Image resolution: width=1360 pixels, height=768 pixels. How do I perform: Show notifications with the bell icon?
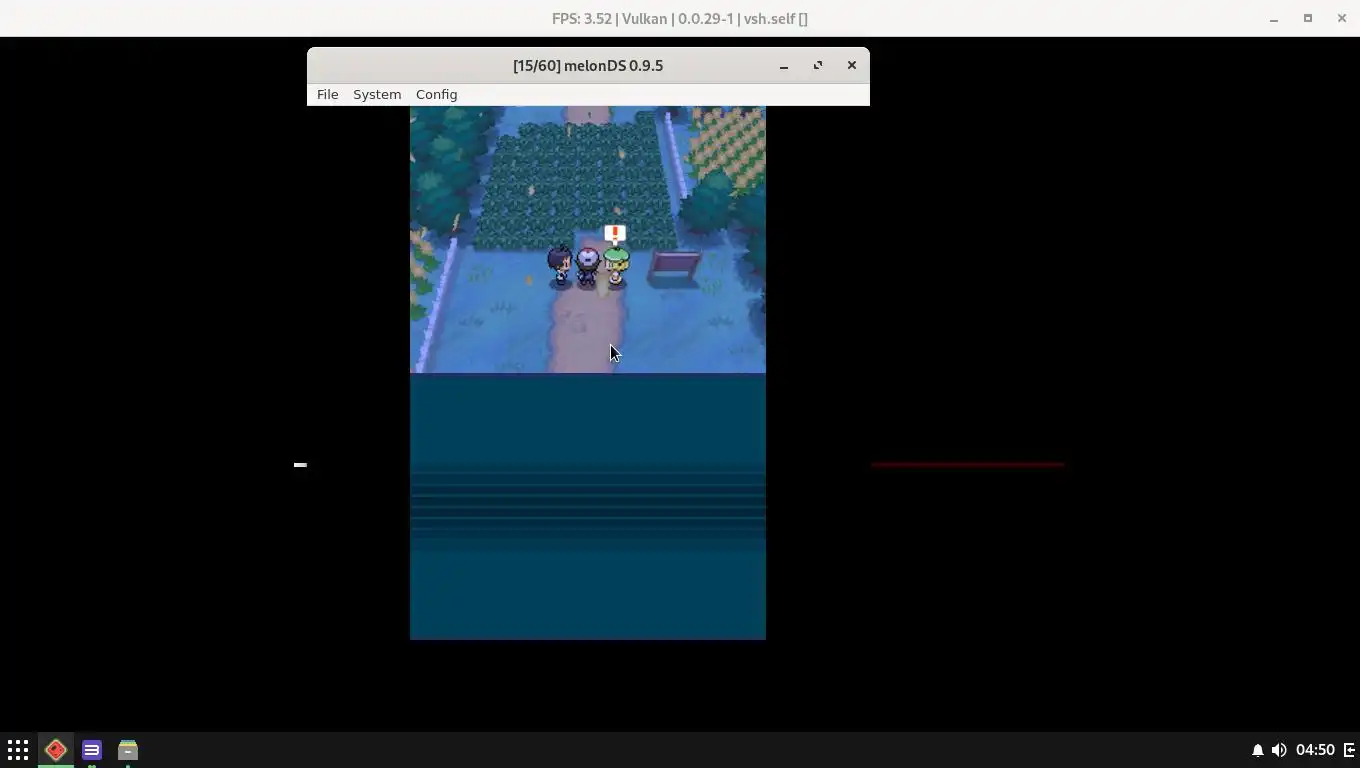click(x=1257, y=750)
